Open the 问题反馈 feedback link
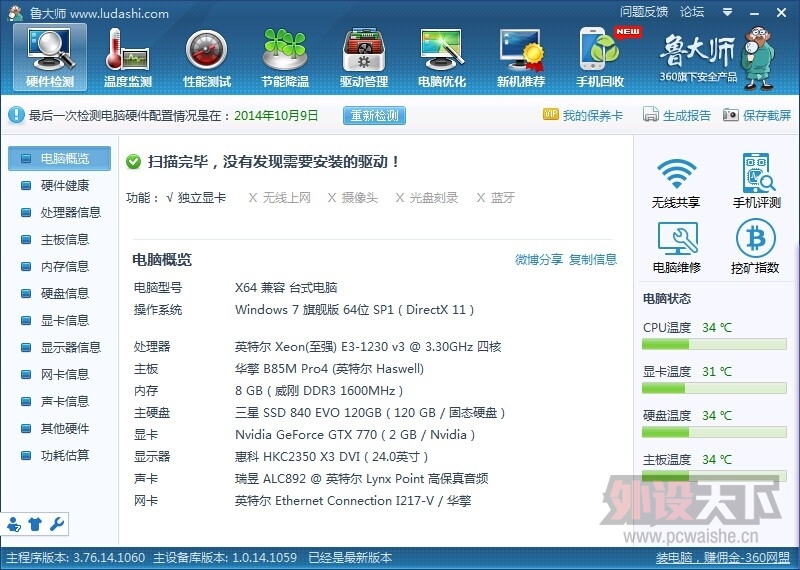Image resolution: width=800 pixels, height=570 pixels. pyautogui.click(x=644, y=12)
